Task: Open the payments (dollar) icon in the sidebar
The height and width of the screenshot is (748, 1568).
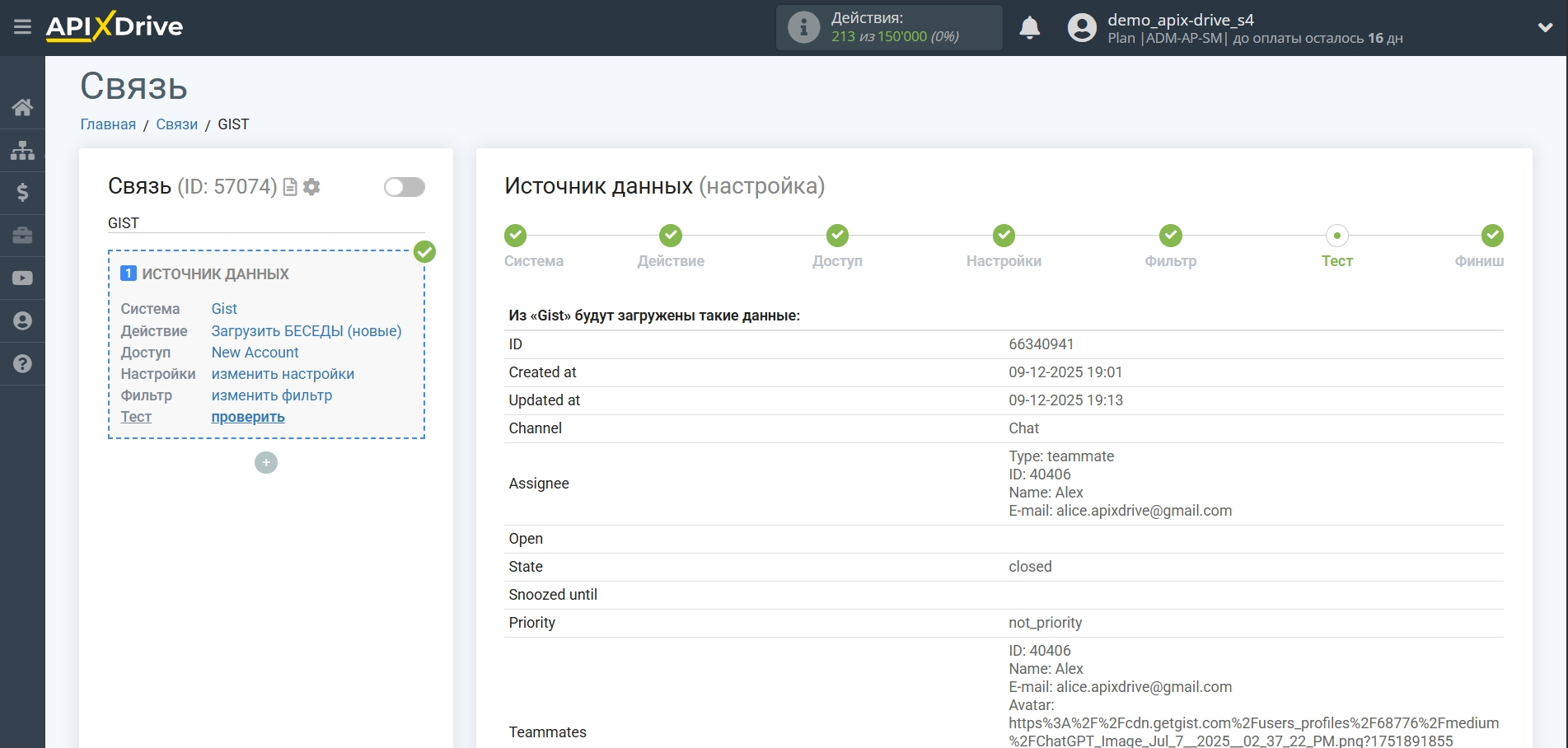Action: [22, 193]
